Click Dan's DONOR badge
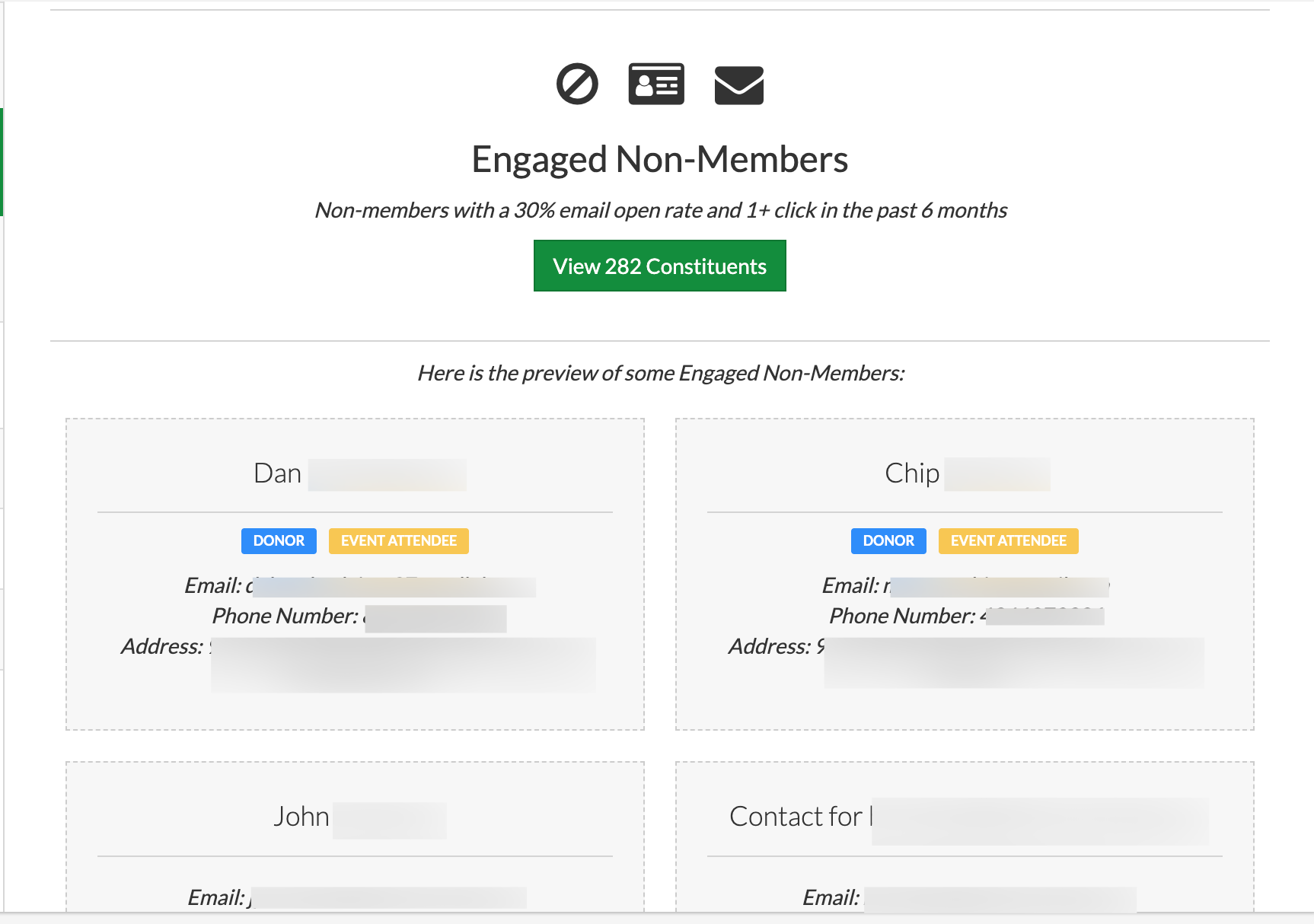This screenshot has width=1314, height=924. (279, 540)
